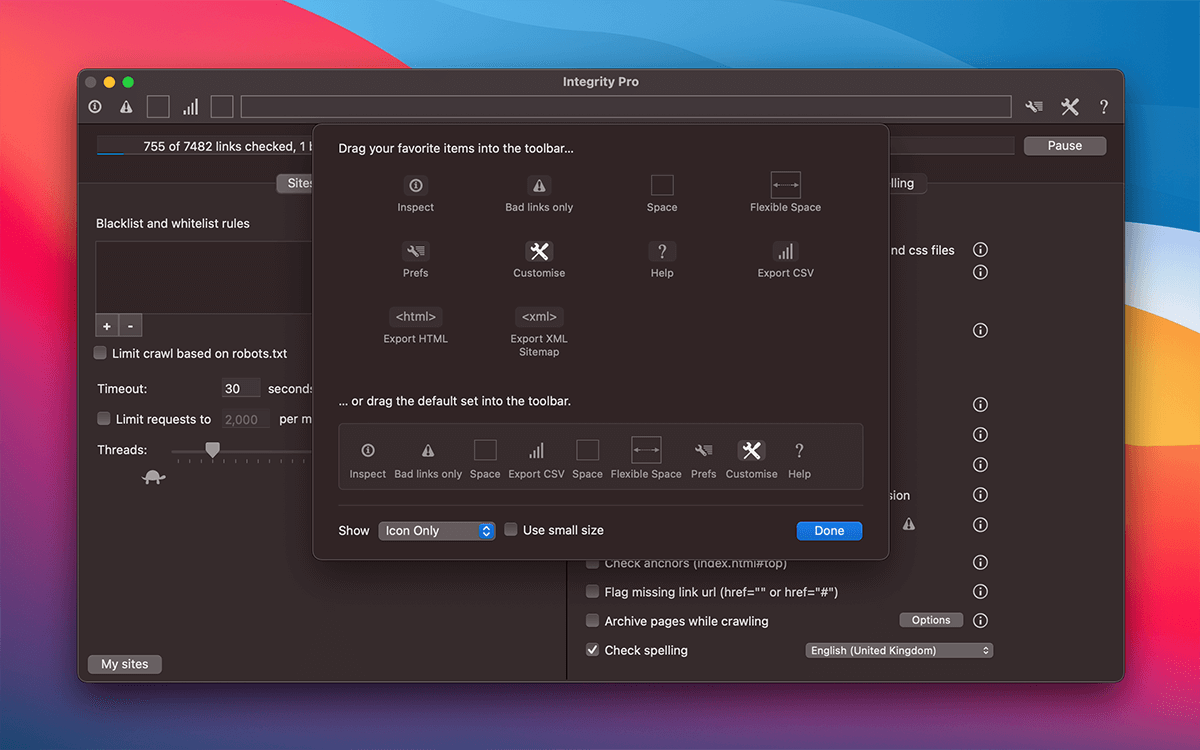Open Prefs wrench icon in main window toolbar
Image resolution: width=1200 pixels, height=750 pixels.
pos(1034,107)
